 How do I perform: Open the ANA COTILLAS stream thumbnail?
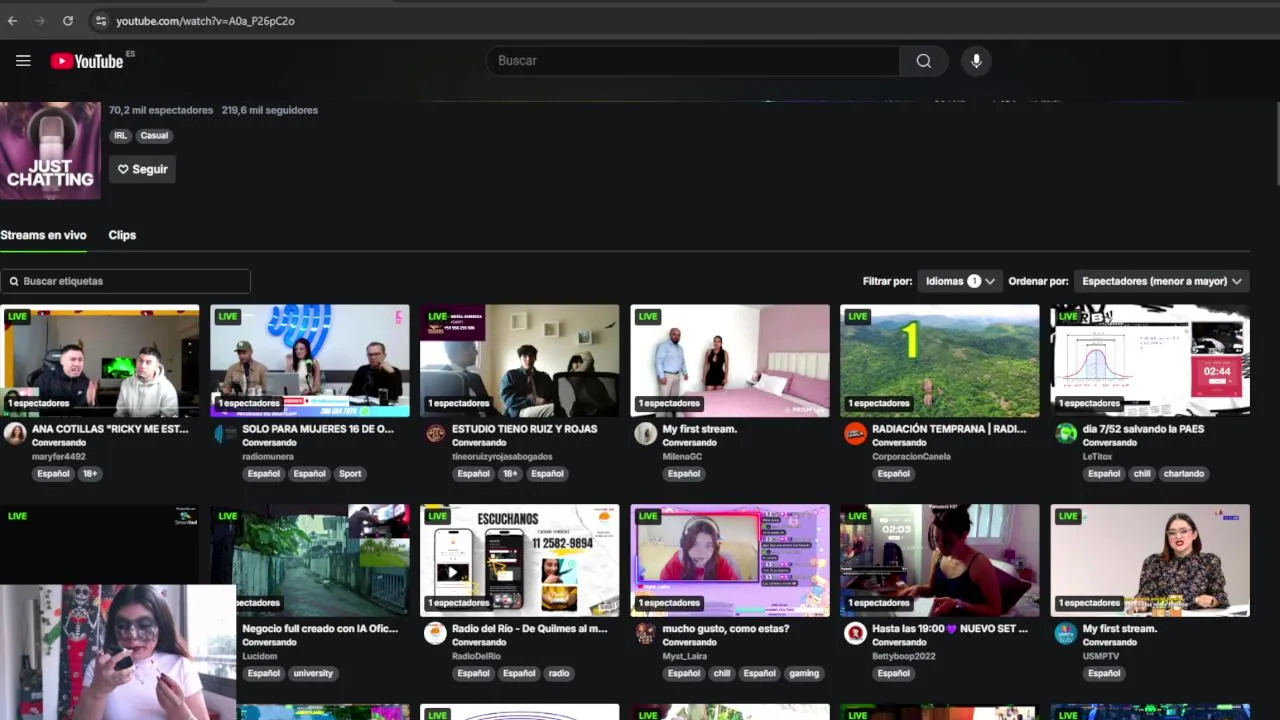coord(100,360)
